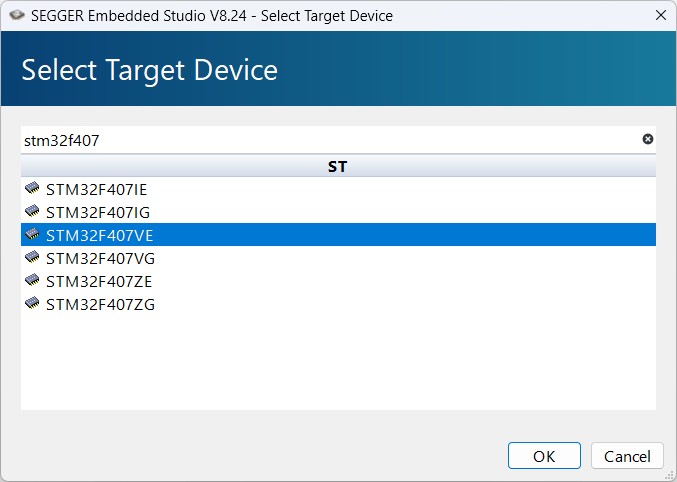Click the chip icon beside STM32F407VE
The height and width of the screenshot is (482, 677).
(33, 235)
